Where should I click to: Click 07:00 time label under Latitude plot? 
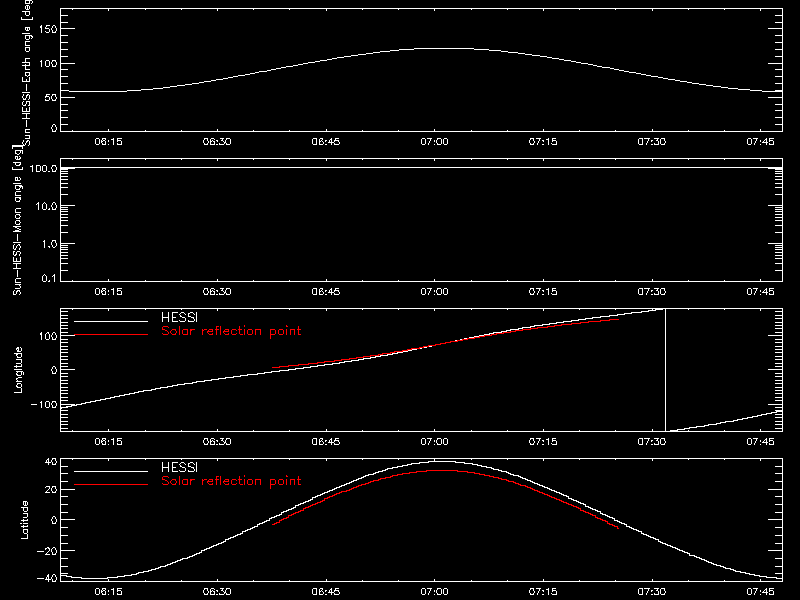[x=435, y=592]
